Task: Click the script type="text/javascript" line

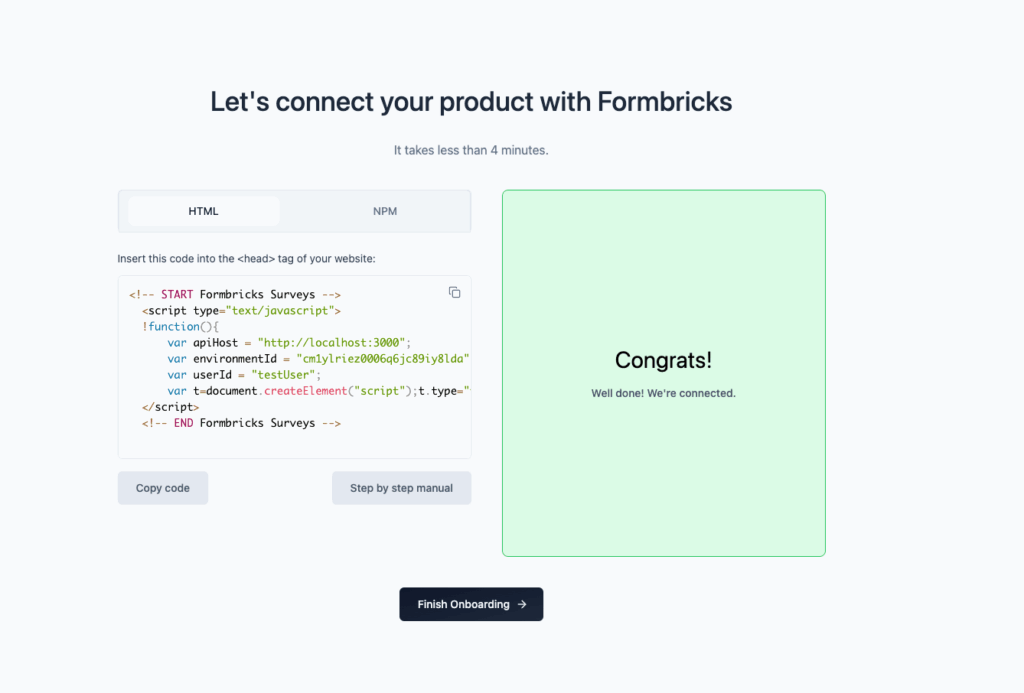Action: 240,310
